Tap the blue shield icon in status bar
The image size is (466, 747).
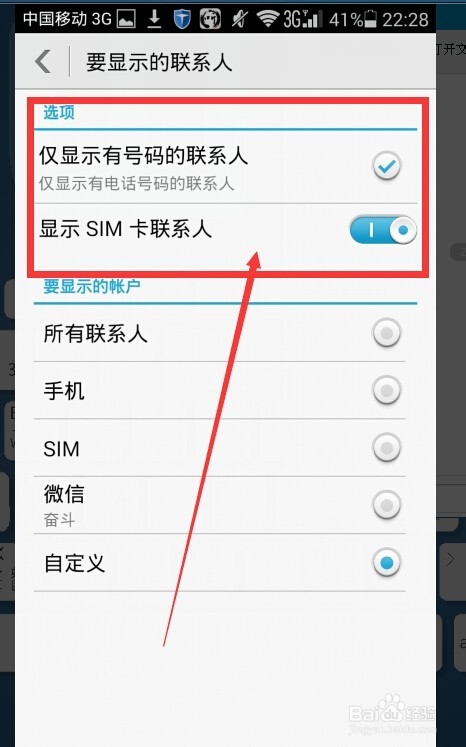(x=182, y=19)
